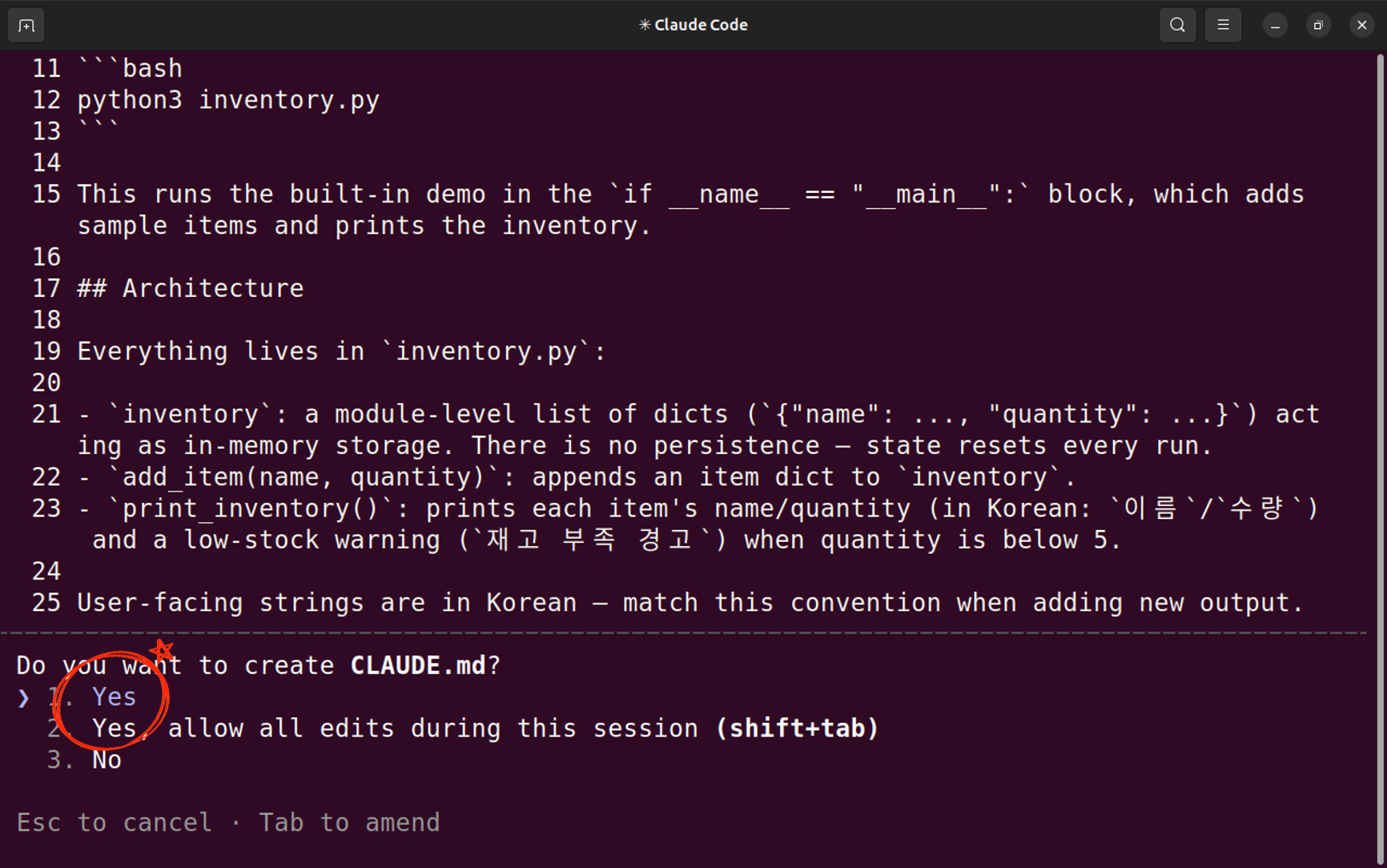Click the 'Everything lives in `inventory.py`:' line
This screenshot has width=1387, height=868.
point(341,352)
